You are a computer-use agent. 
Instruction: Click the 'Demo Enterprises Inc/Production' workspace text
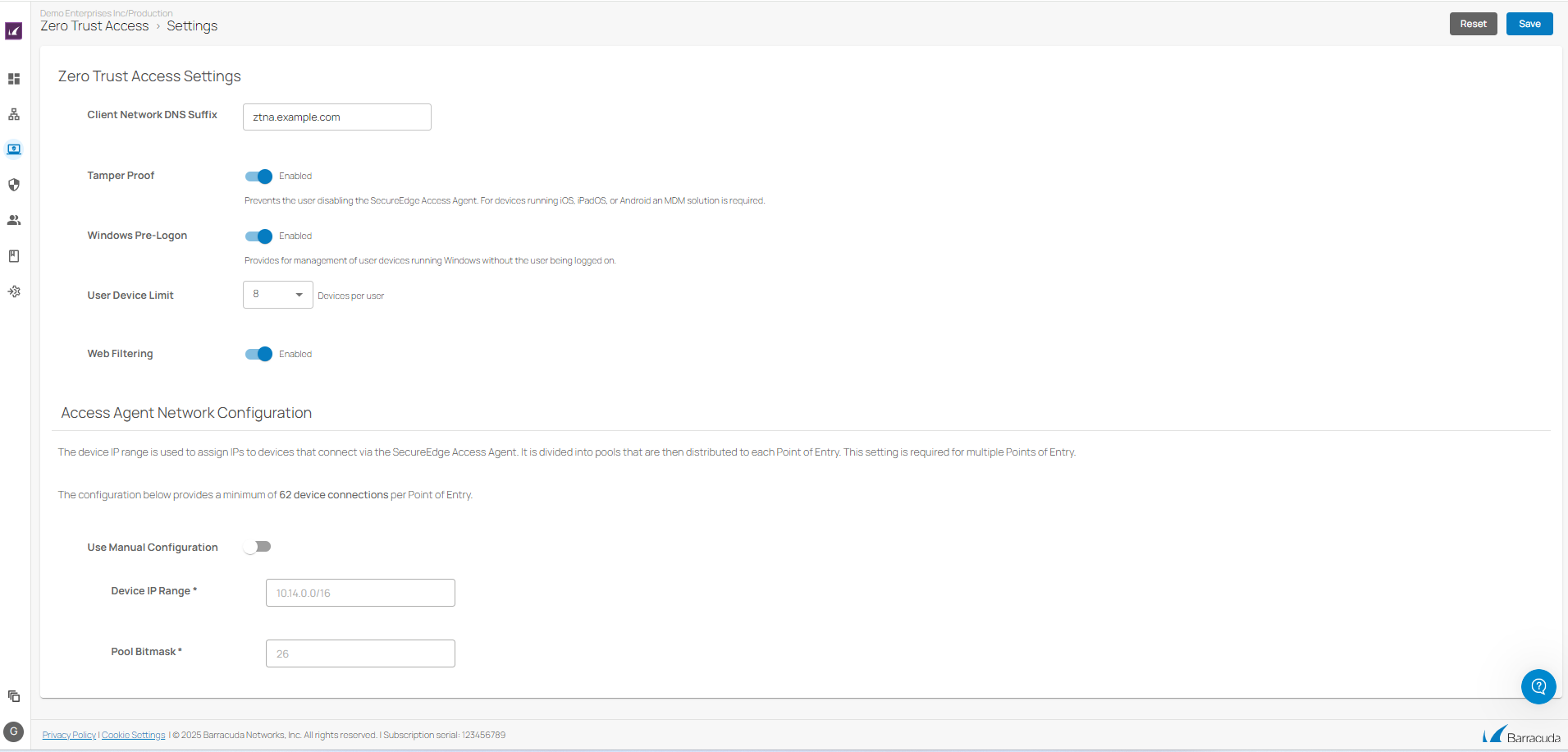(x=107, y=13)
